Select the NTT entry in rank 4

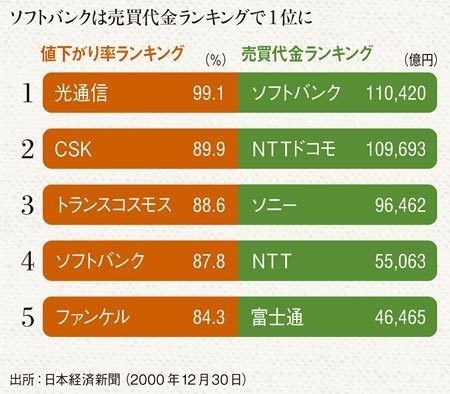pyautogui.click(x=272, y=261)
